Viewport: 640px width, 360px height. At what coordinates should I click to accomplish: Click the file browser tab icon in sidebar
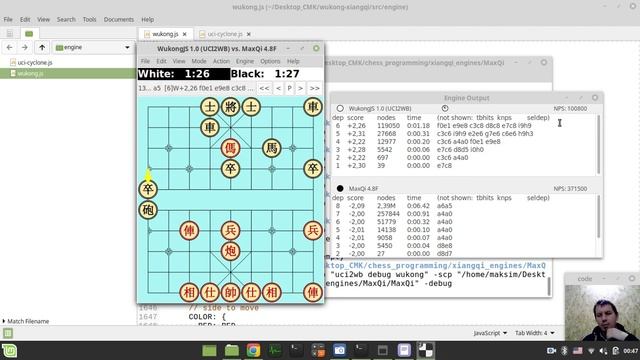[x=29, y=34]
